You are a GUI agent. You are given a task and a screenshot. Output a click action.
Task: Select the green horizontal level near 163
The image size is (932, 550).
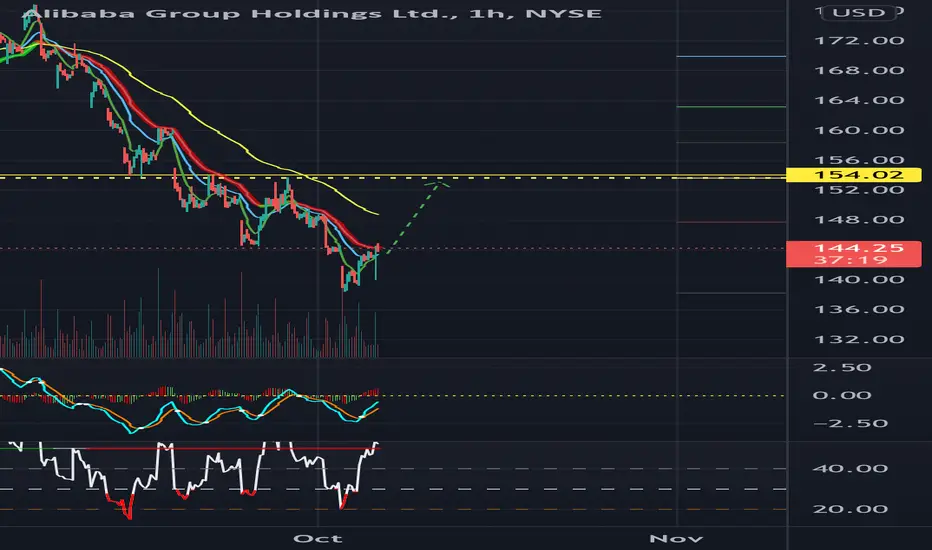pyautogui.click(x=731, y=106)
